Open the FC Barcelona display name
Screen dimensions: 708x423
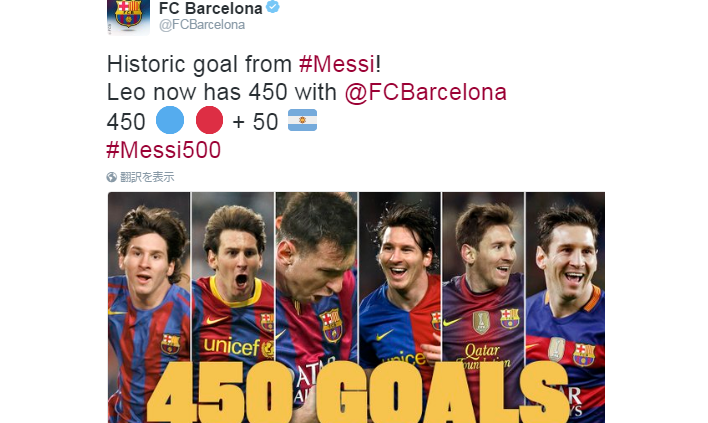[x=210, y=8]
